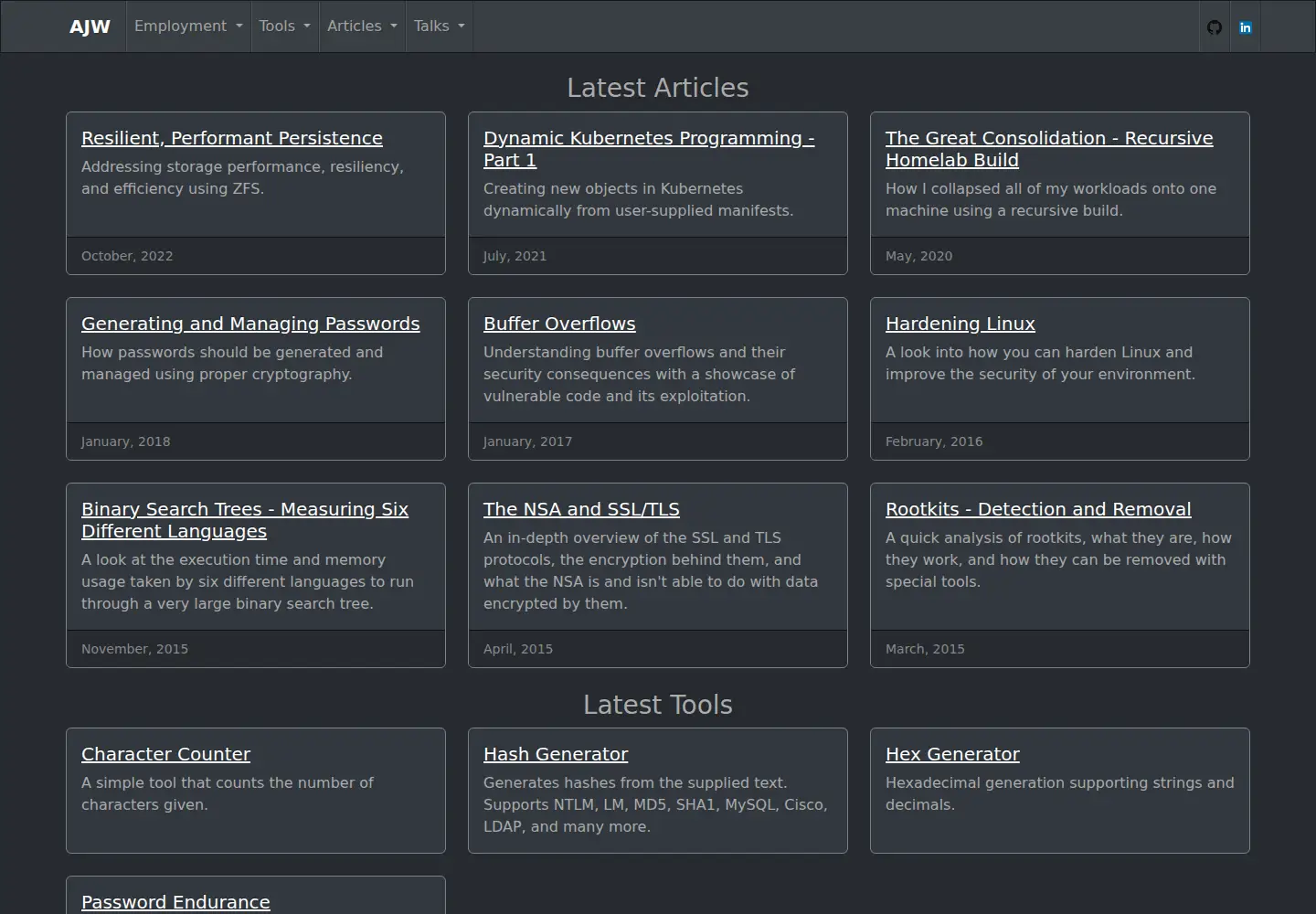Open The Great Consolidation - Recursive Homelab Build

click(x=1049, y=149)
